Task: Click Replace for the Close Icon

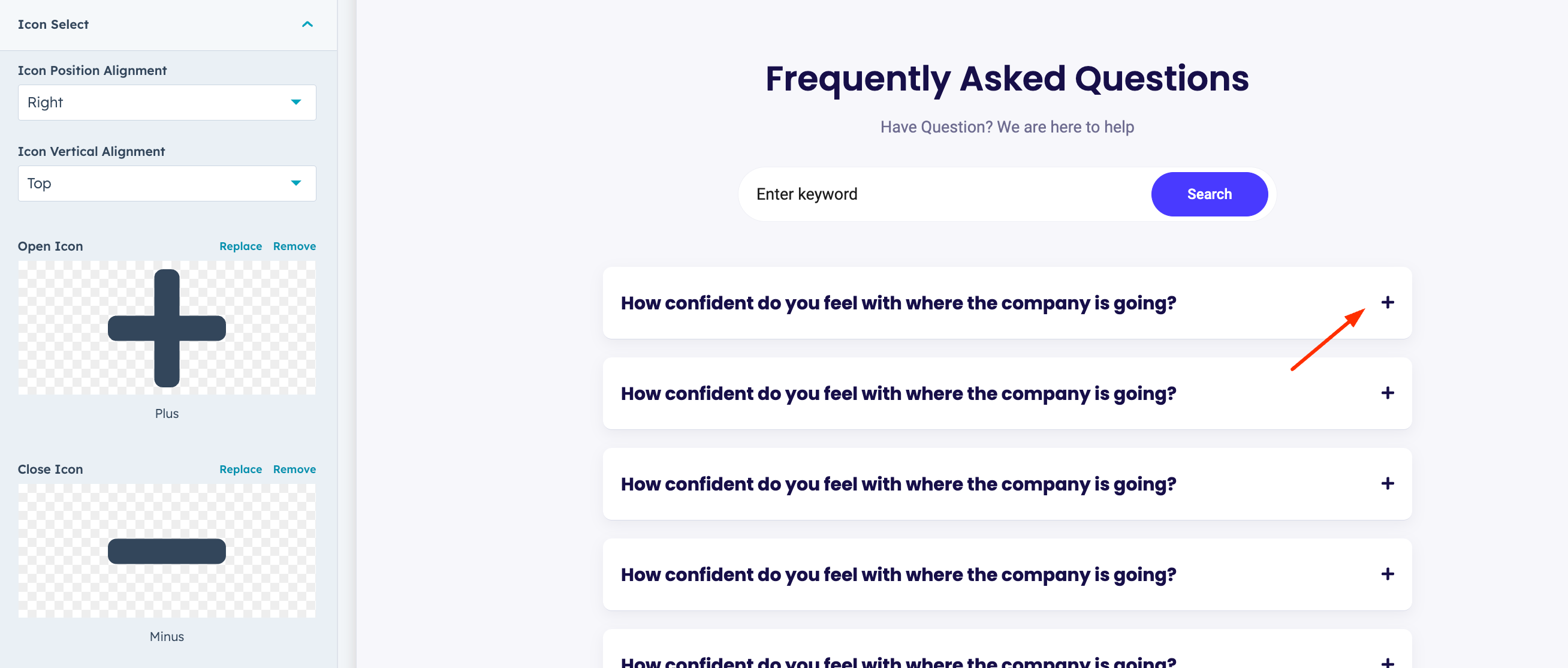Action: pos(240,469)
